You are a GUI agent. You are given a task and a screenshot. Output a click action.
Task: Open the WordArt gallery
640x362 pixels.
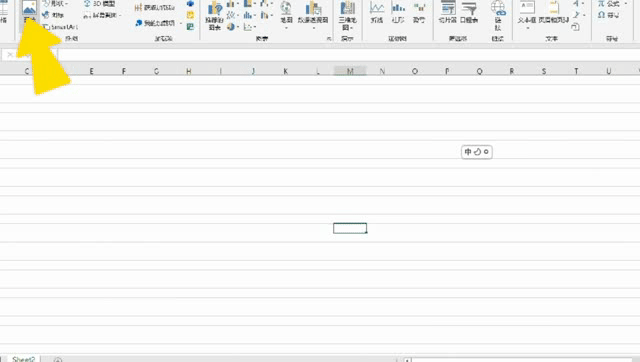[x=578, y=4]
